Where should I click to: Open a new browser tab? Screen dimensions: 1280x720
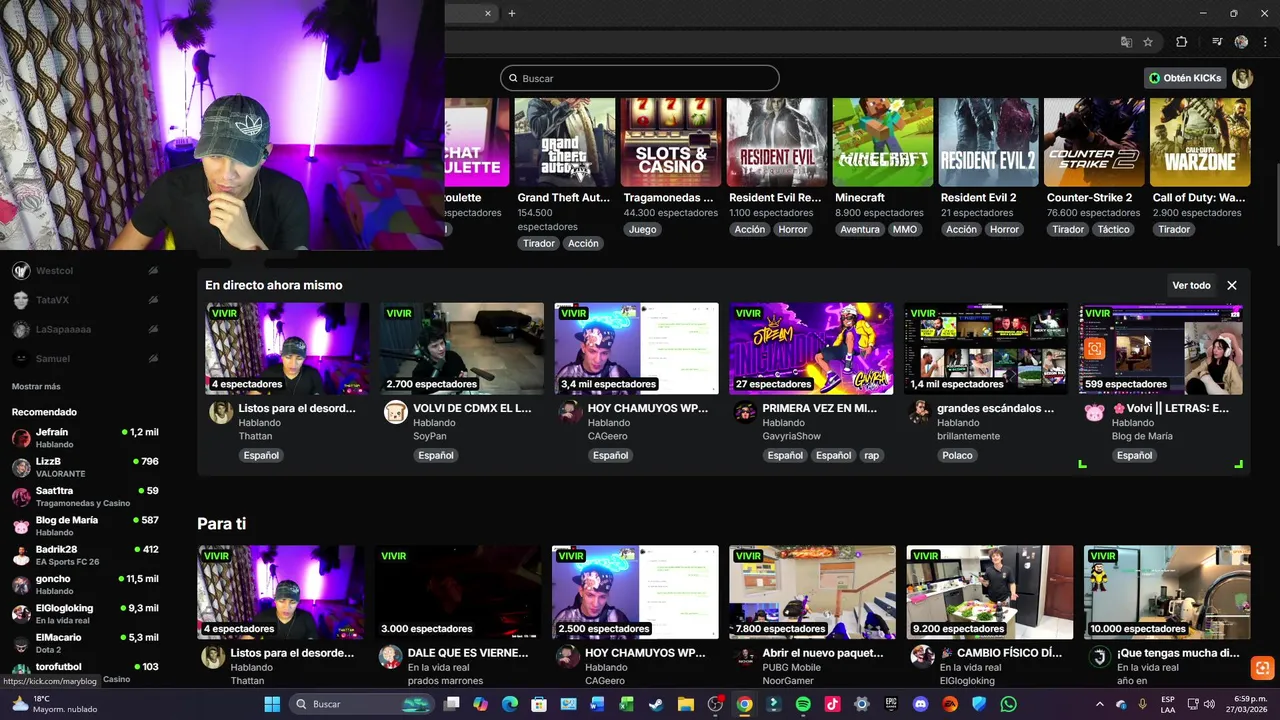[x=512, y=13]
